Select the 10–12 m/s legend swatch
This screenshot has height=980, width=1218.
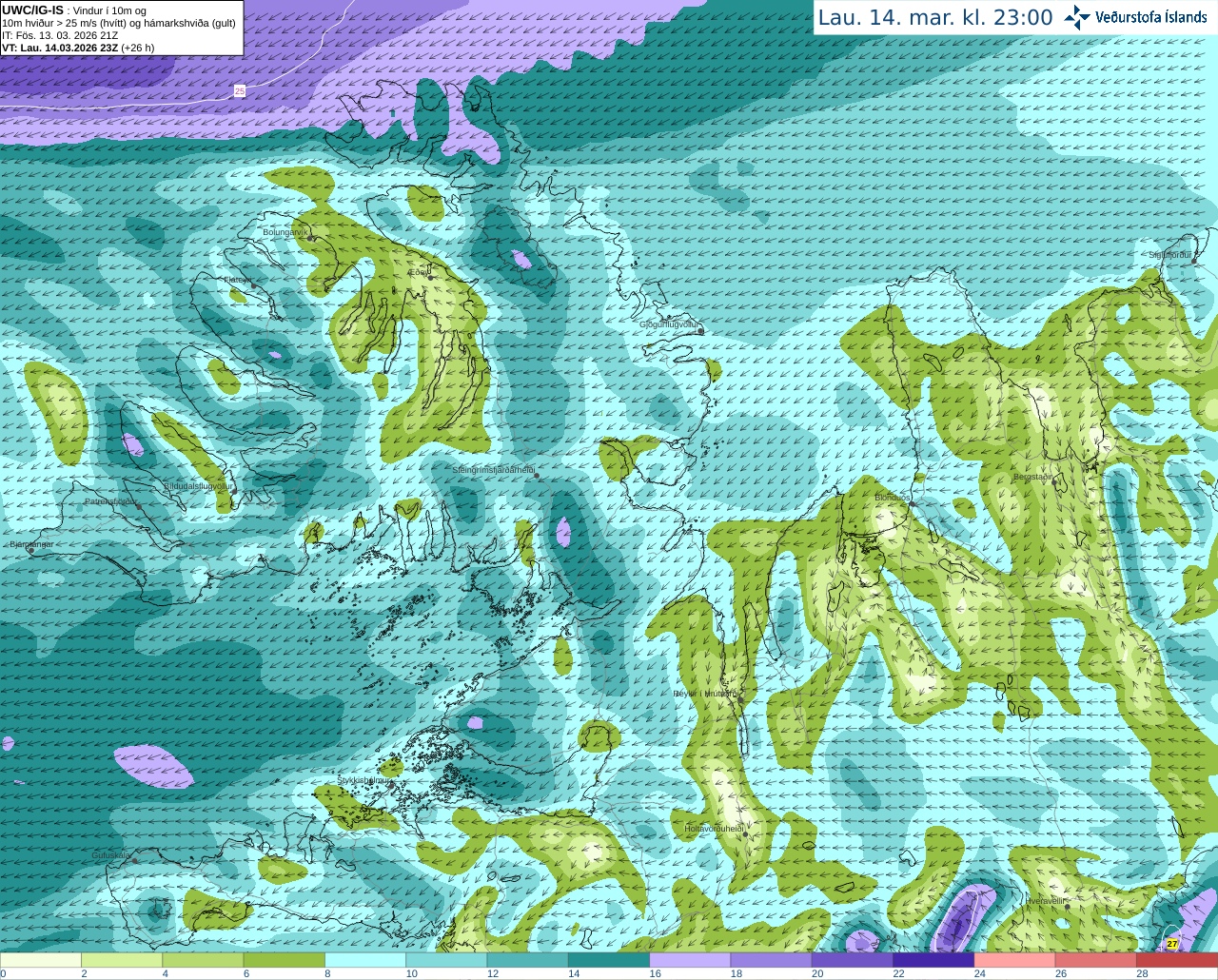click(446, 960)
